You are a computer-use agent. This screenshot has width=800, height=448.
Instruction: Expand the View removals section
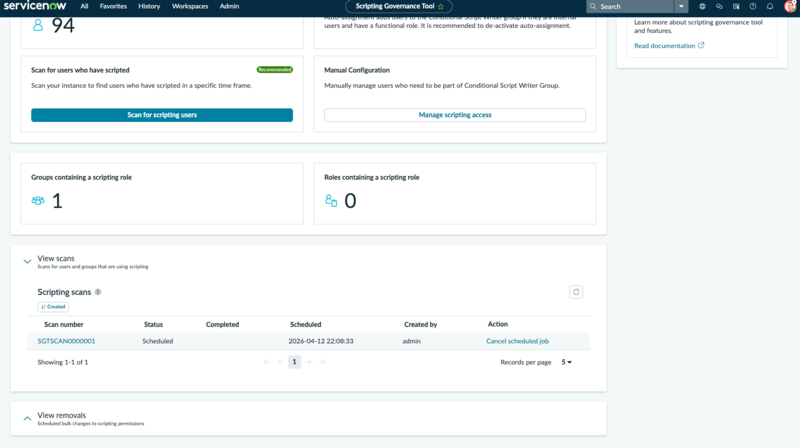pyautogui.click(x=28, y=418)
